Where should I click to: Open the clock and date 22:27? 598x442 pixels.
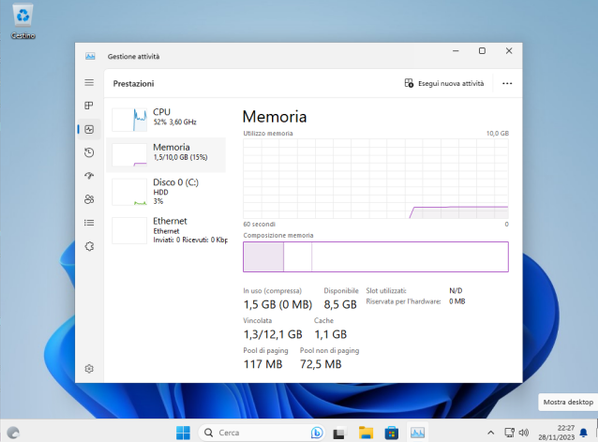click(x=556, y=432)
